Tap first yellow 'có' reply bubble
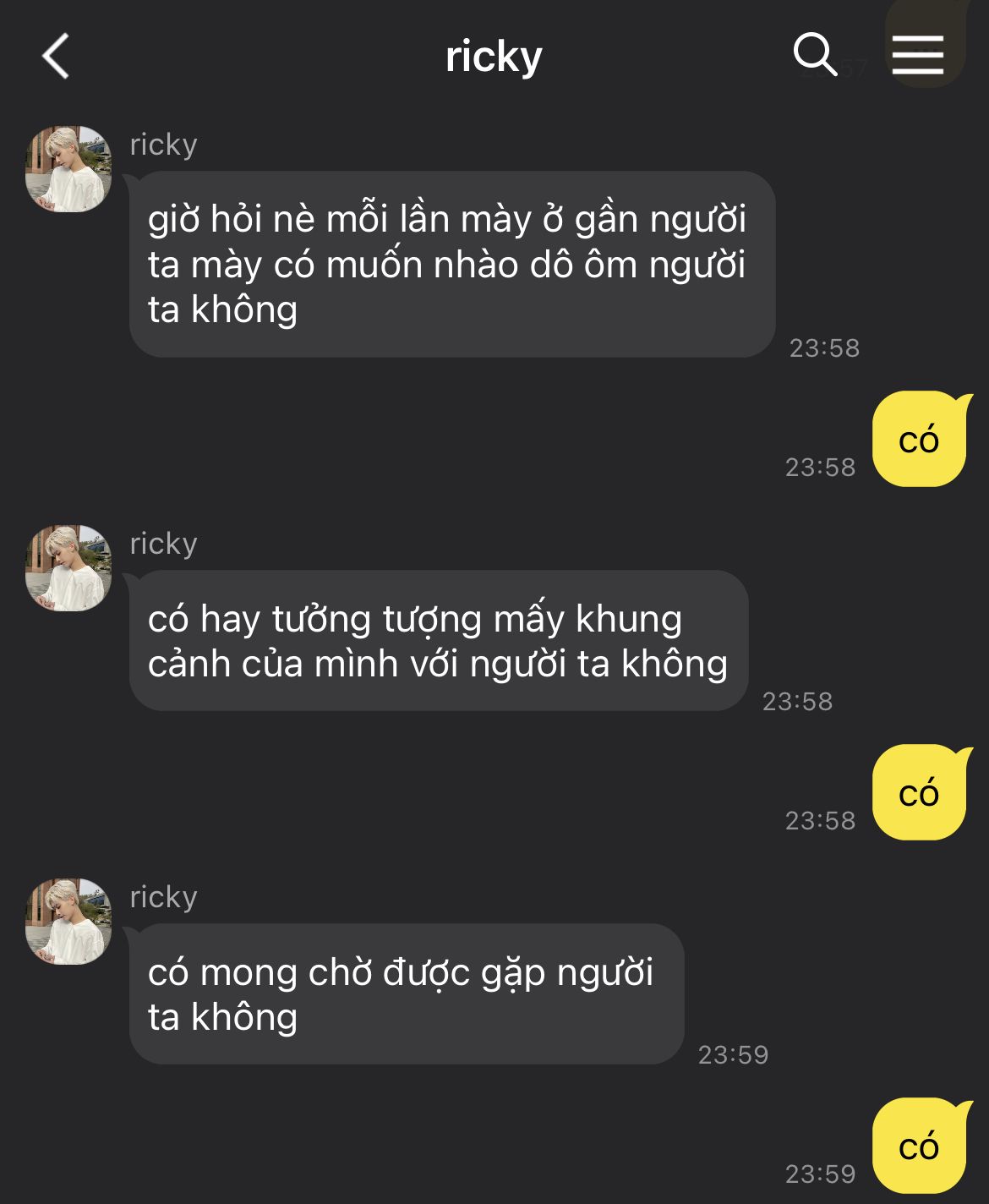This screenshot has width=989, height=1204. (x=919, y=439)
